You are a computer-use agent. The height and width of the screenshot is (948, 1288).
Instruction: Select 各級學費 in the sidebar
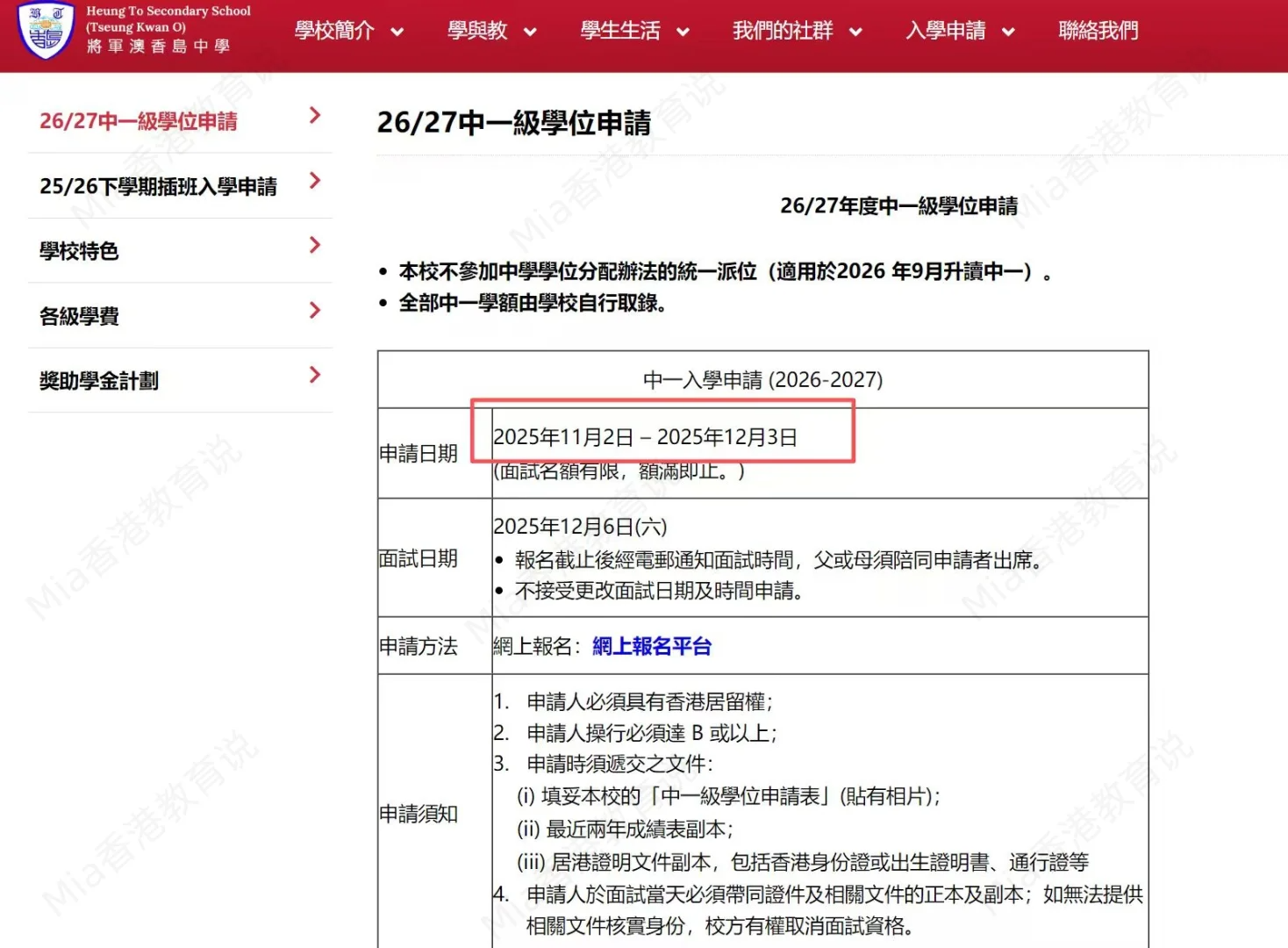pyautogui.click(x=79, y=316)
